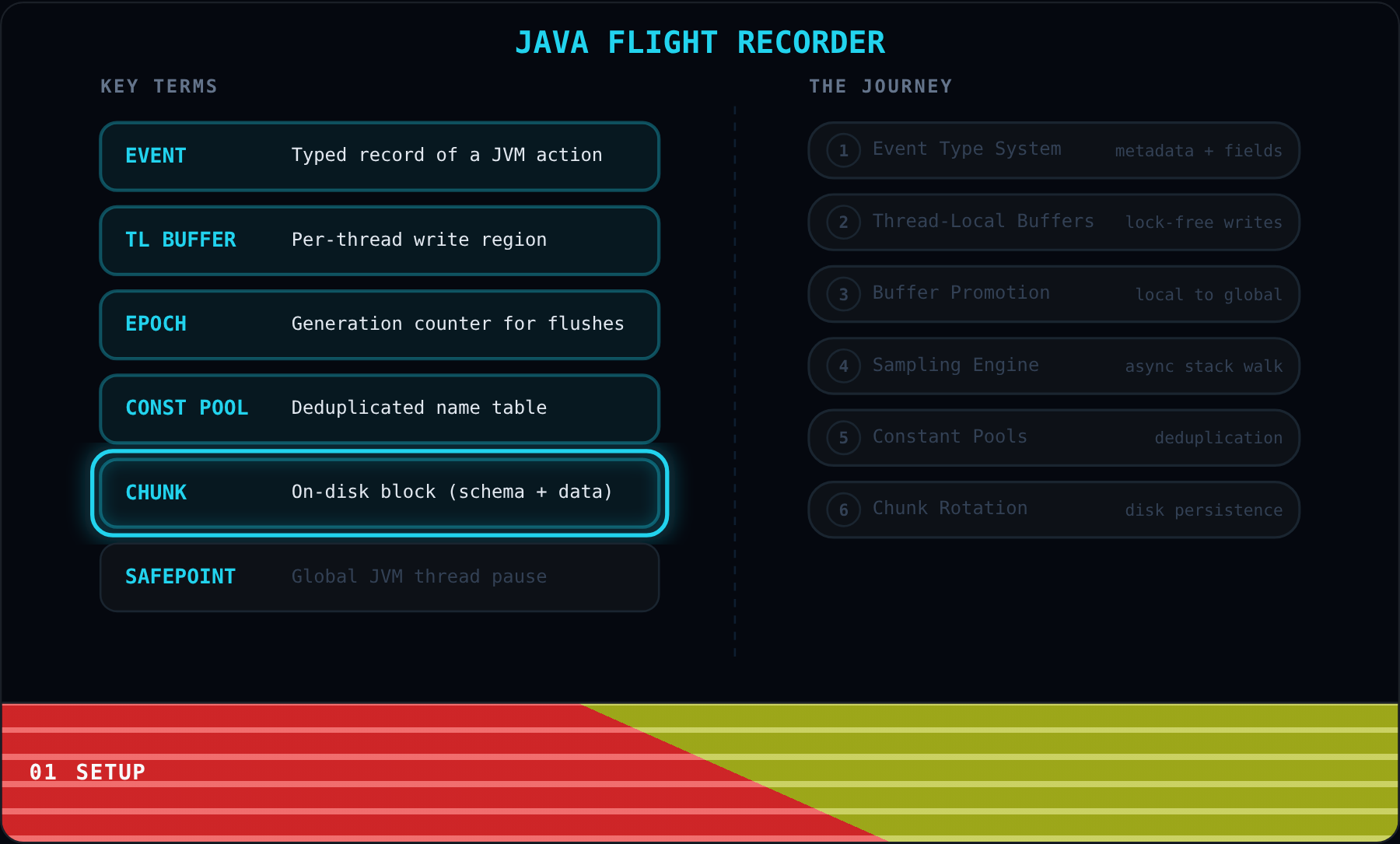Image resolution: width=1400 pixels, height=844 pixels.
Task: Open the CONST POOL term card
Action: click(380, 408)
